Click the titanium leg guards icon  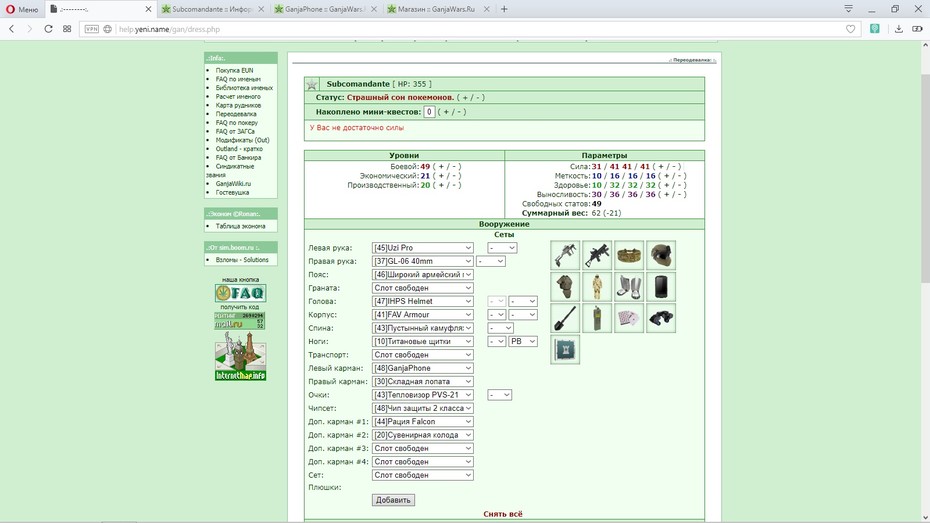[x=629, y=287]
